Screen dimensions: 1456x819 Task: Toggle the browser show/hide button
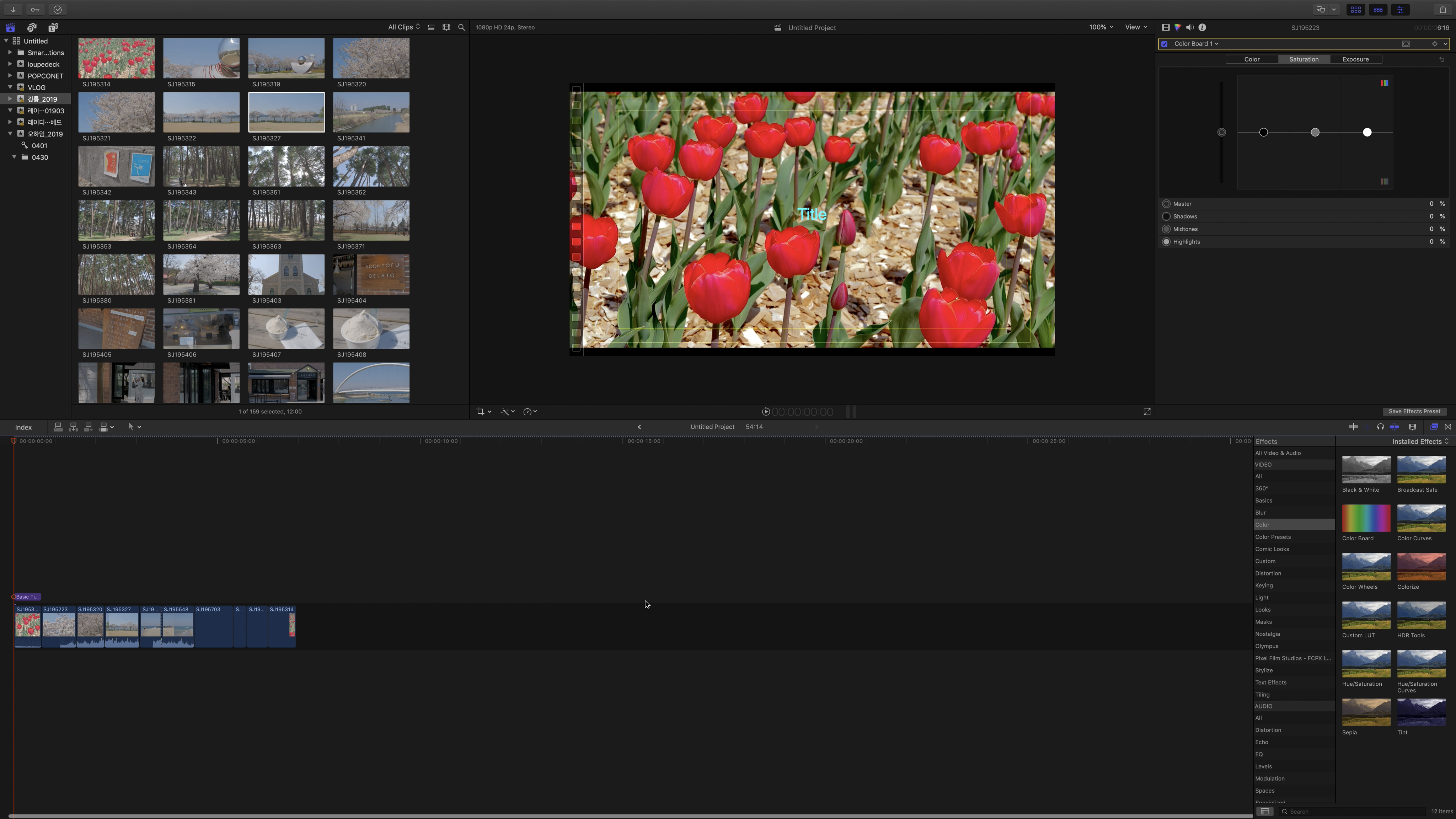pos(1355,10)
